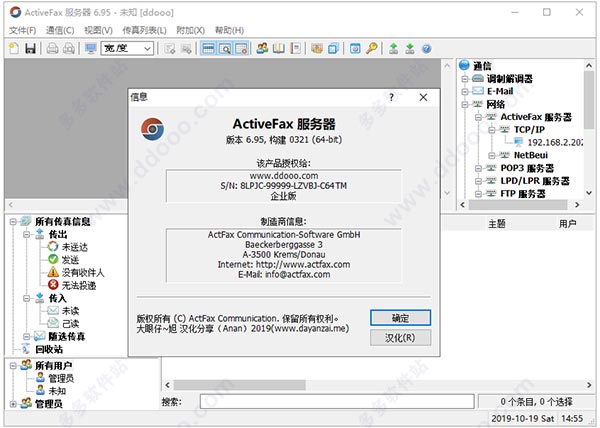Click the monitor screen toolbar icon
The image size is (600, 428).
pyautogui.click(x=91, y=49)
